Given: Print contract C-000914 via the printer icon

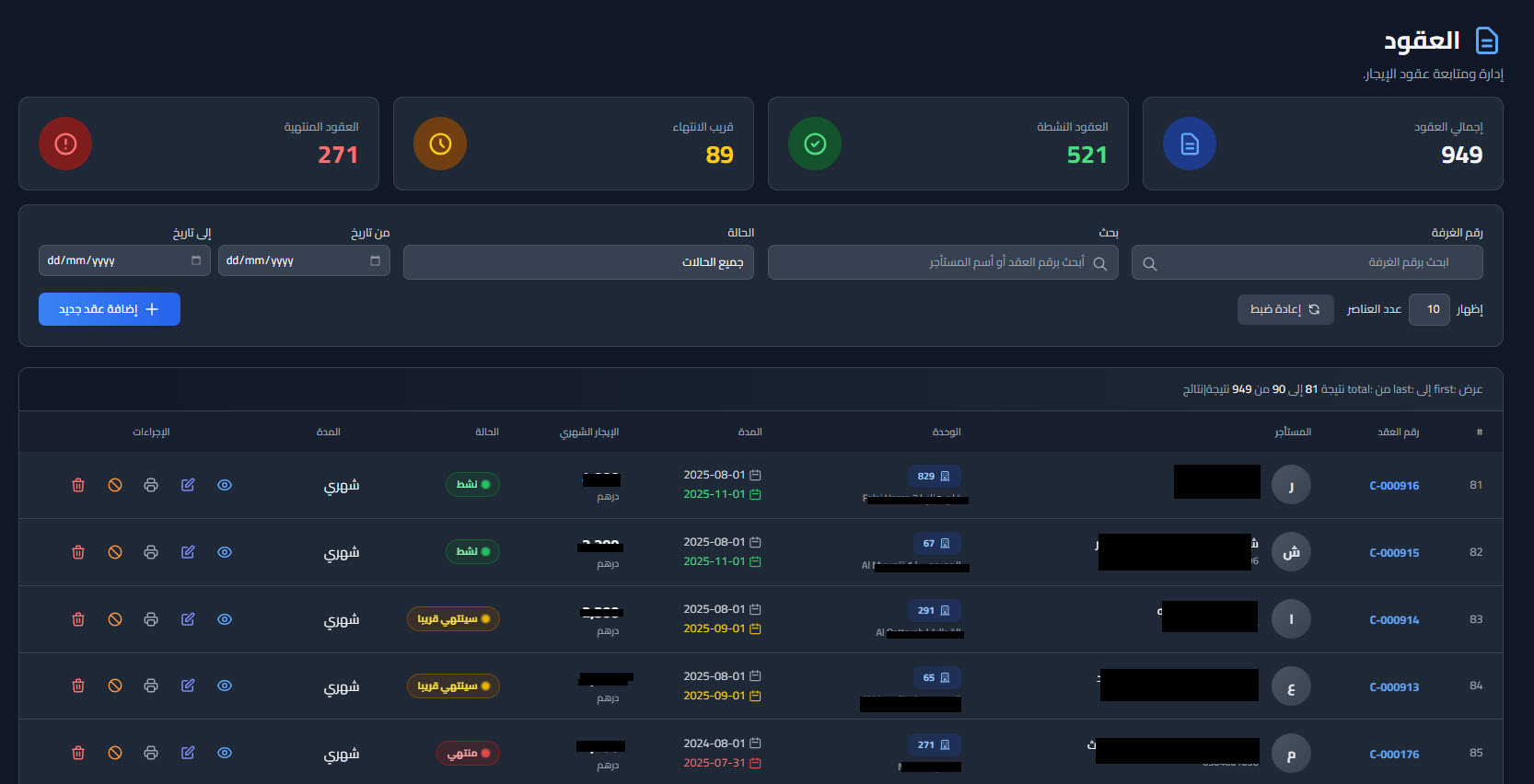Looking at the screenshot, I should 151,619.
